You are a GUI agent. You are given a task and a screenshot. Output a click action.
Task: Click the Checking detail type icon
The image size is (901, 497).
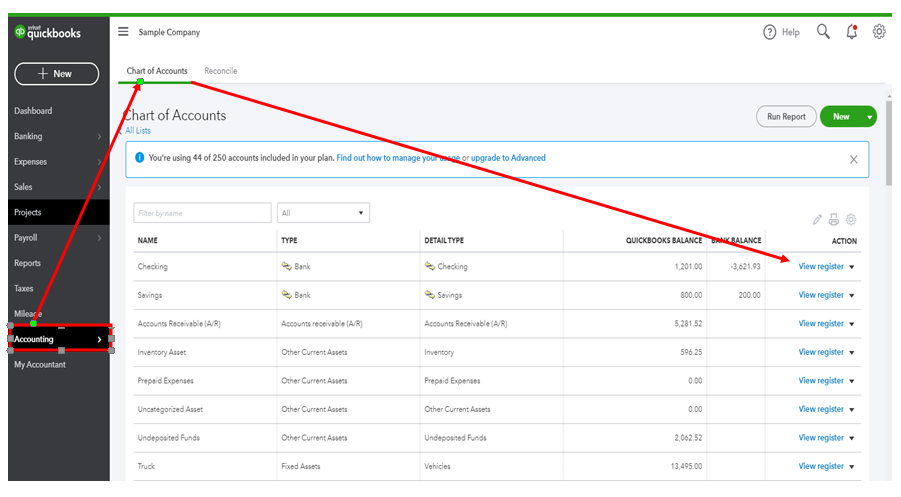(430, 266)
